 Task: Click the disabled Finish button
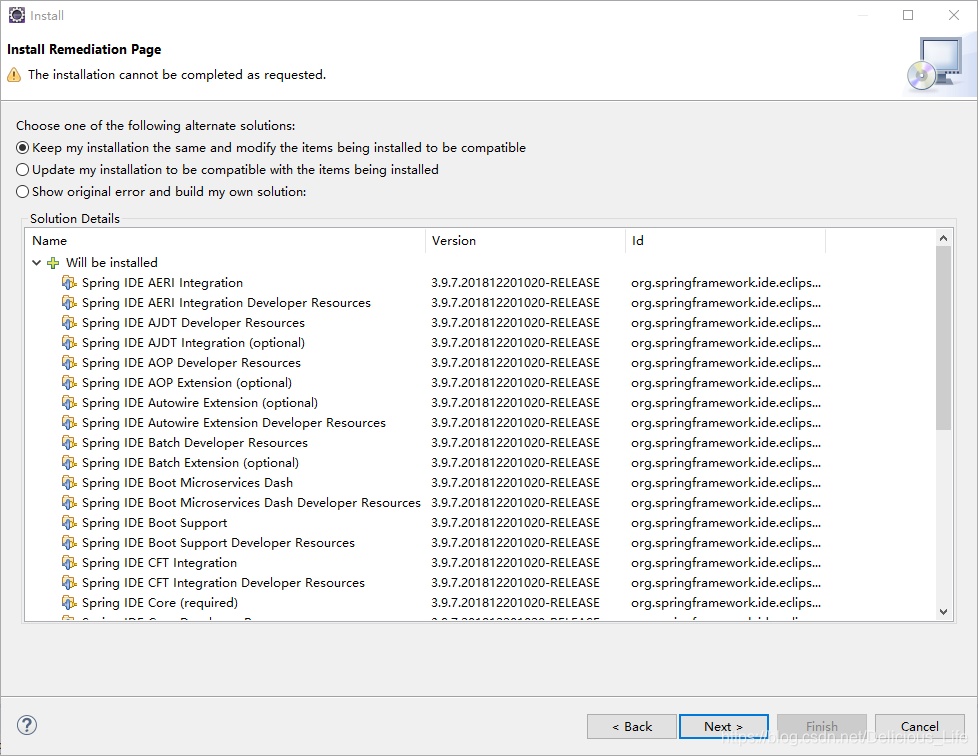click(x=821, y=727)
